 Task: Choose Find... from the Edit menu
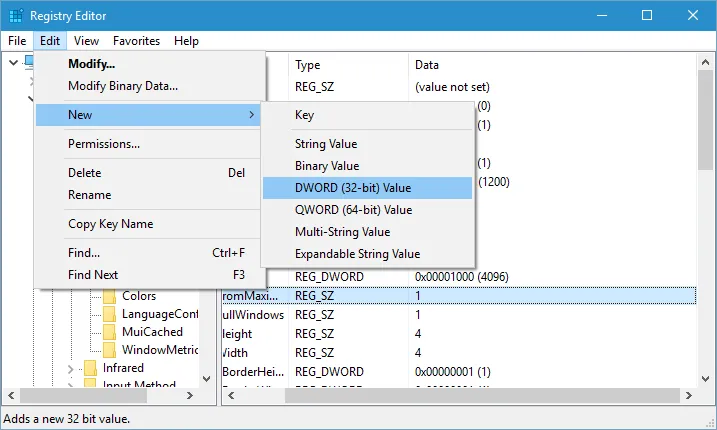click(x=150, y=253)
